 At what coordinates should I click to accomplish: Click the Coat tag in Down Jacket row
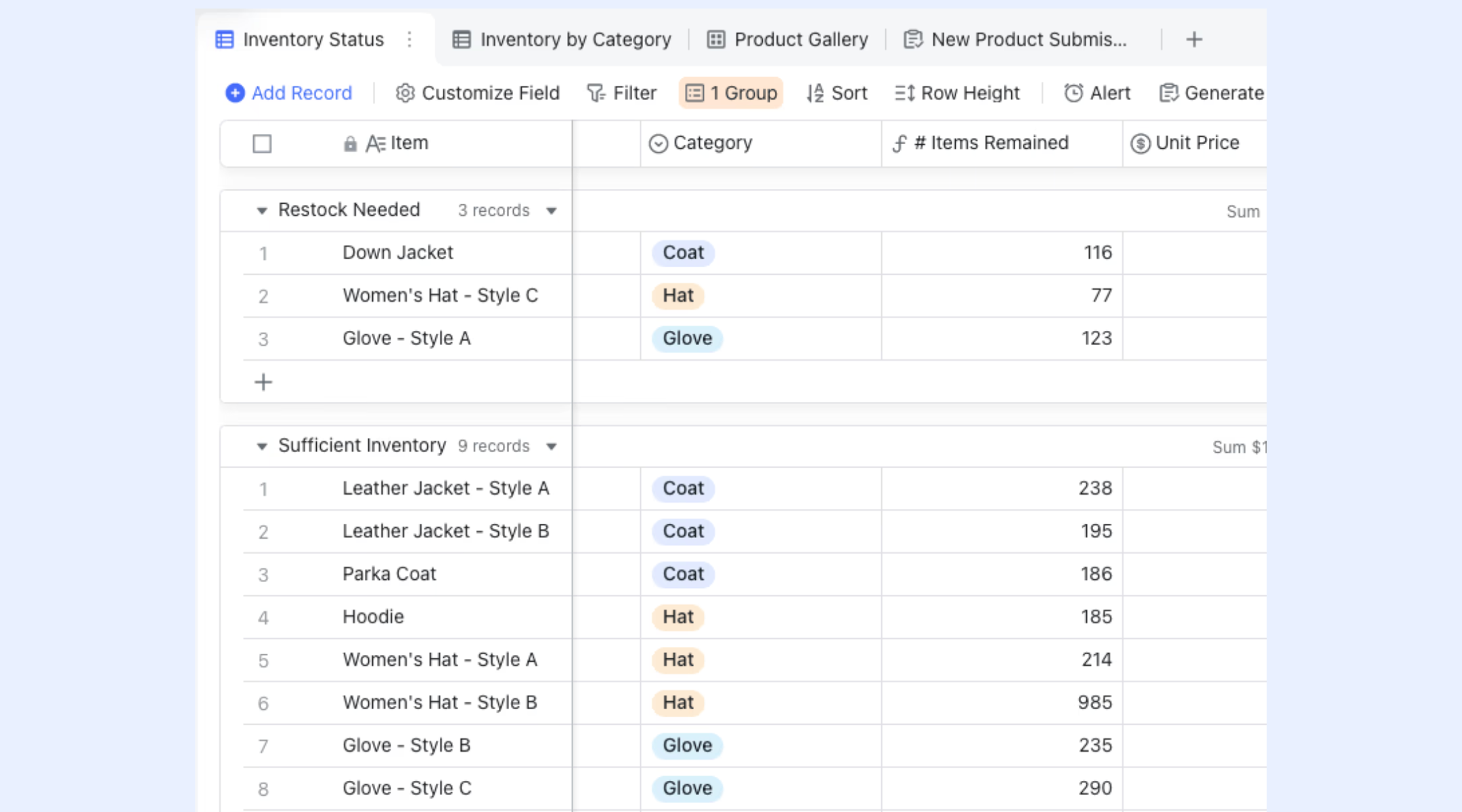(683, 253)
